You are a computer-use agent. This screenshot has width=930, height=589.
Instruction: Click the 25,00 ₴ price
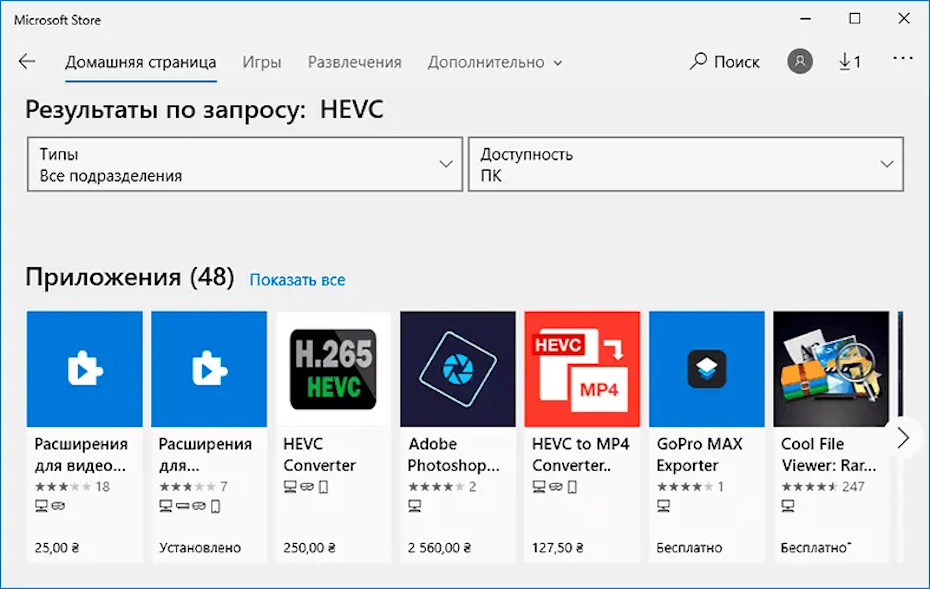[x=56, y=547]
